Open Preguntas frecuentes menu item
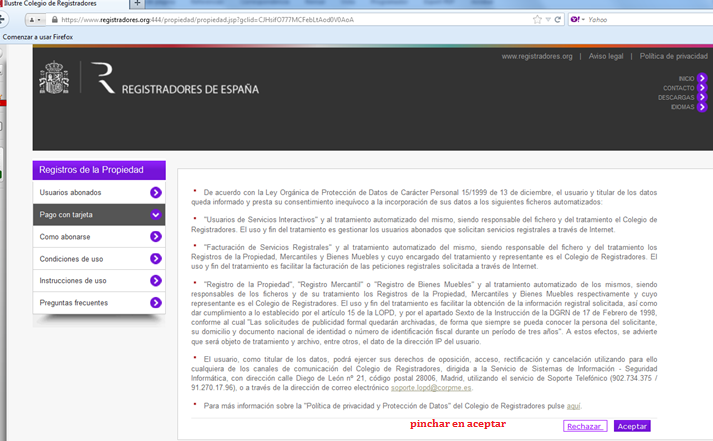Screen dimensions: 713x441 pyautogui.click(x=73, y=303)
